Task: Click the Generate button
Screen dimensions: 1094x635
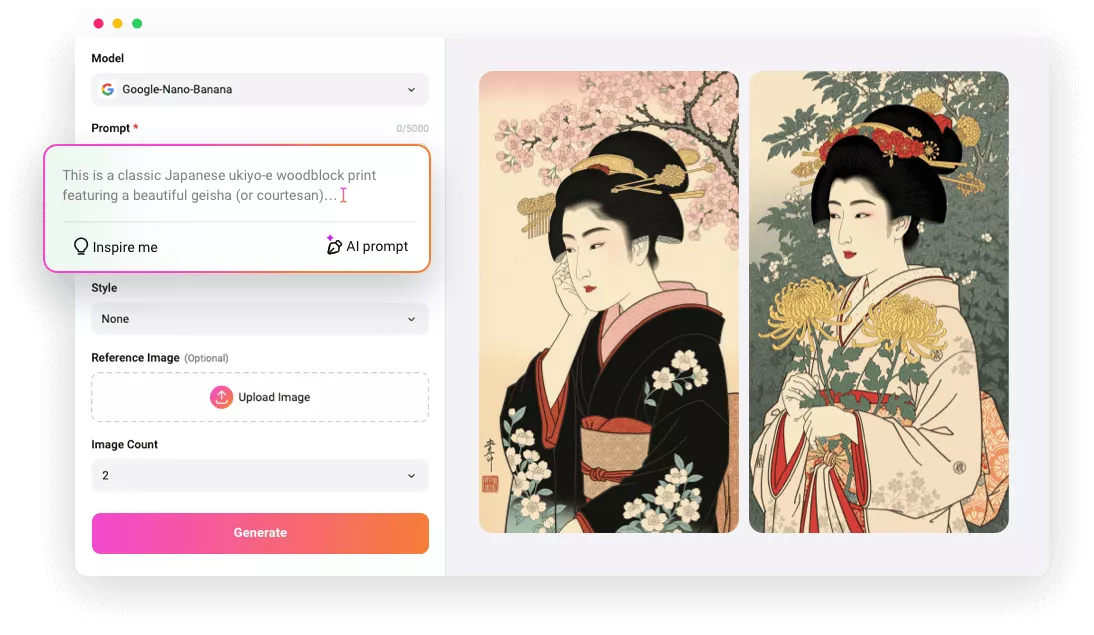Action: click(260, 533)
